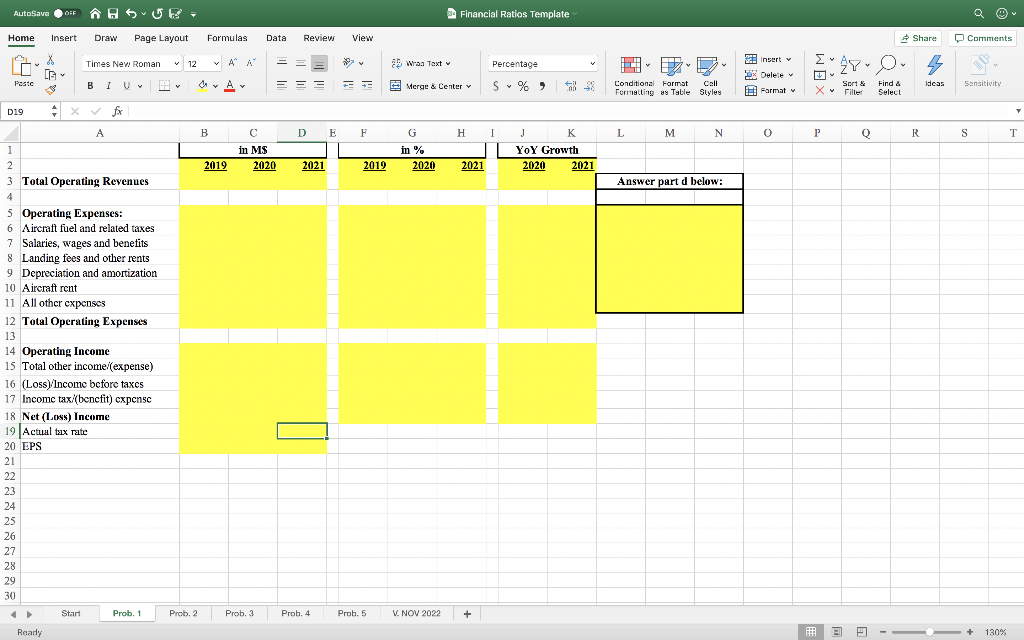Center text horizontally
1024x640 pixels.
tap(300, 85)
